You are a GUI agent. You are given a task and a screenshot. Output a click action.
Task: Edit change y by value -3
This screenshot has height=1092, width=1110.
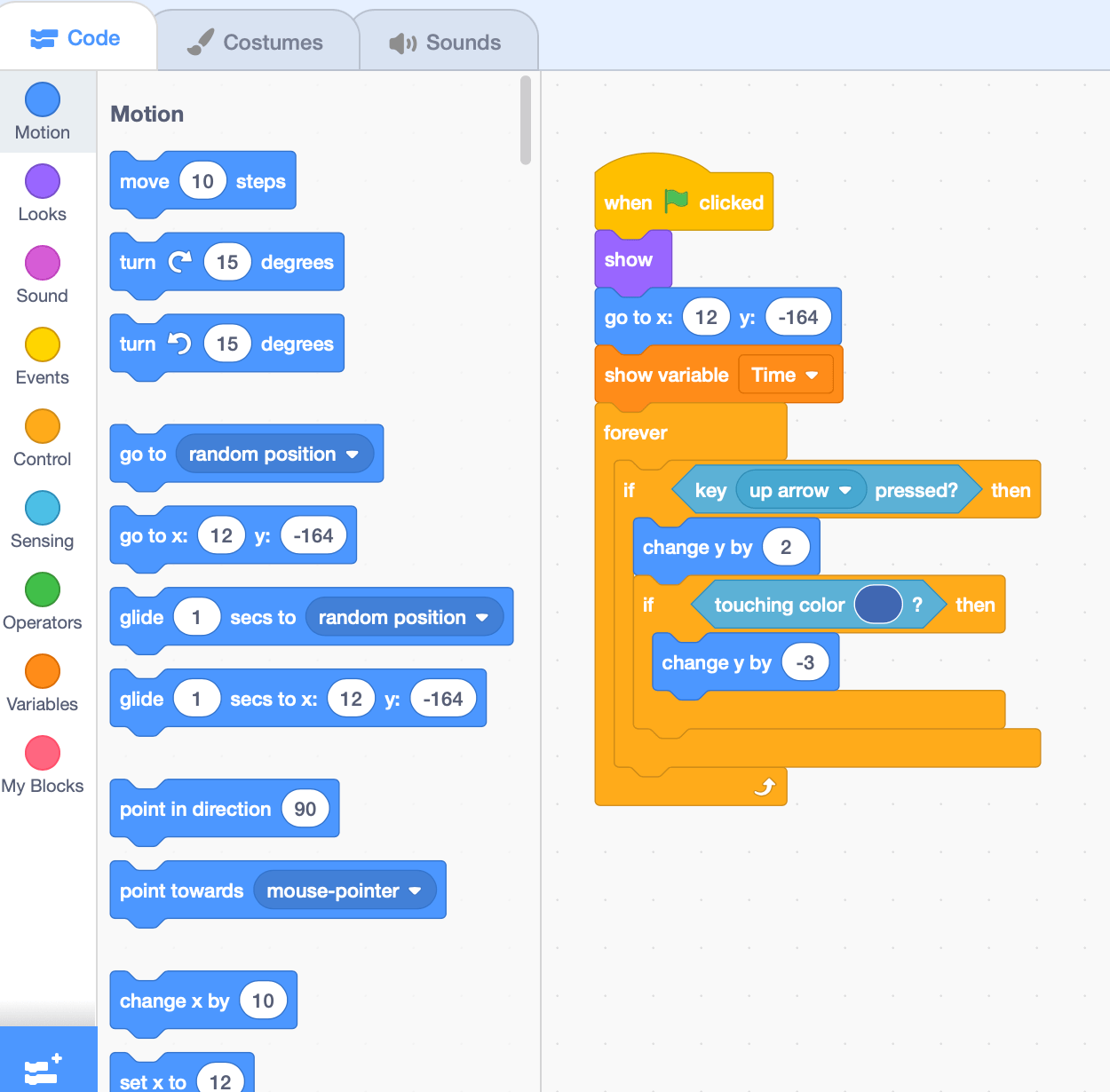805,662
